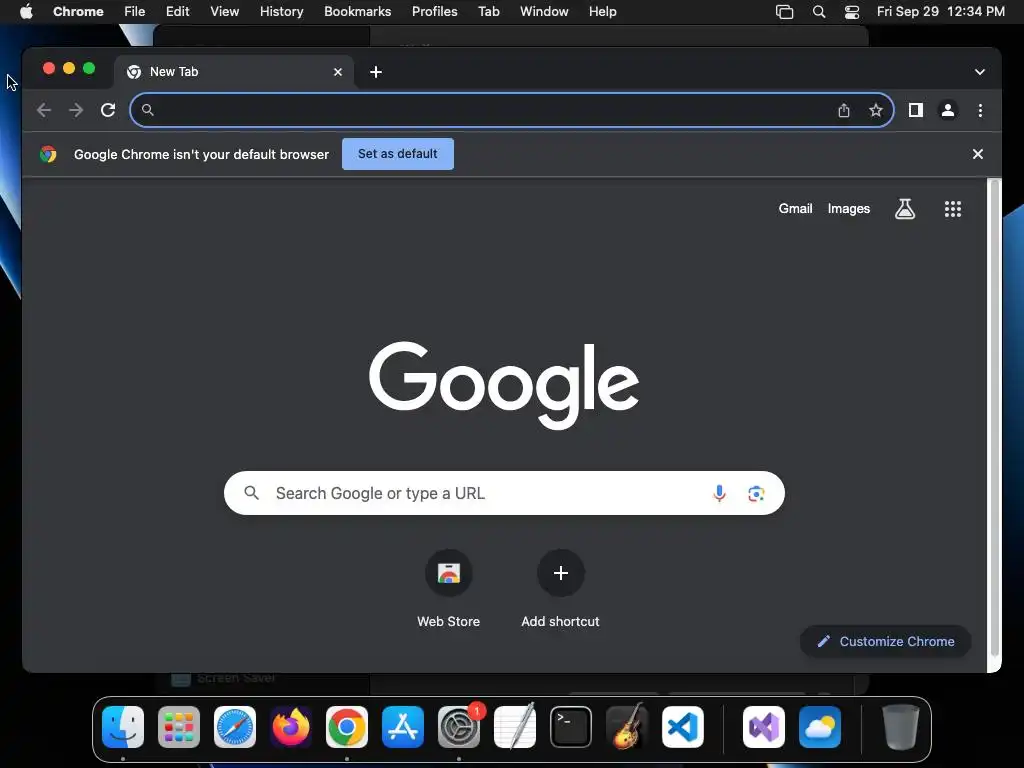Open Chrome three-dot menu
This screenshot has height=768, width=1024.
pos(980,110)
